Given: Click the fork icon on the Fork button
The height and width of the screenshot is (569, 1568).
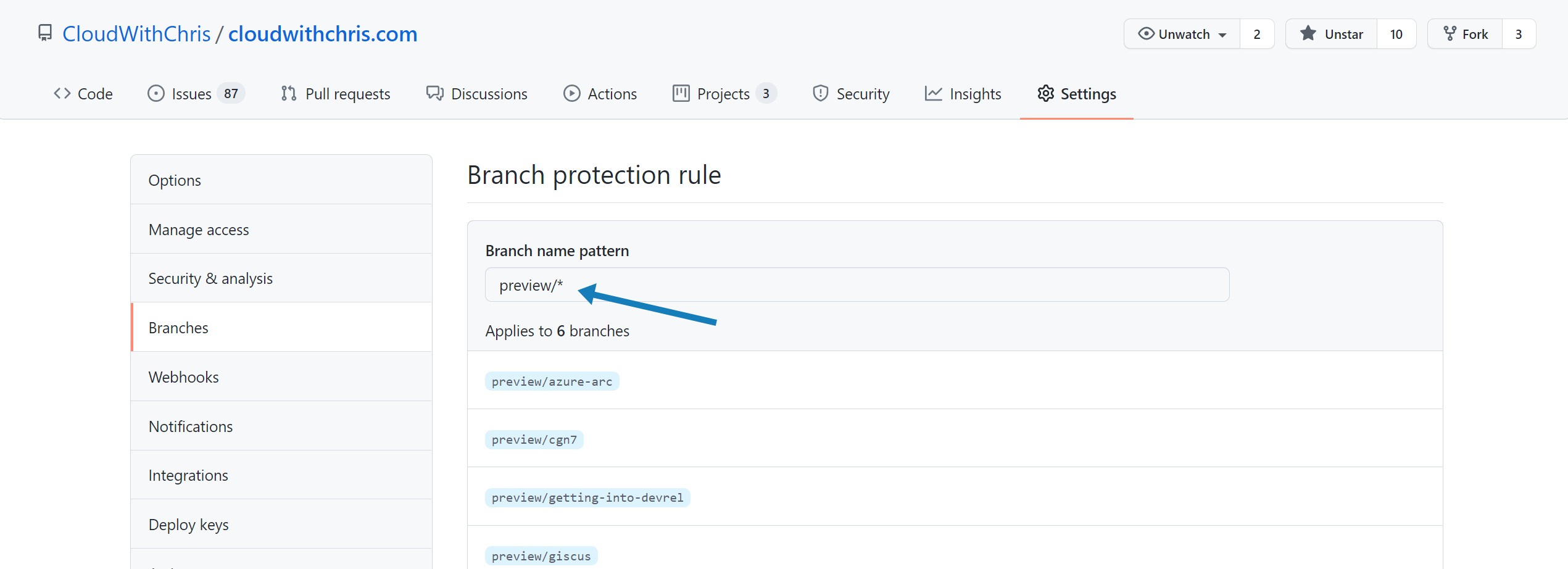Looking at the screenshot, I should (x=1449, y=33).
